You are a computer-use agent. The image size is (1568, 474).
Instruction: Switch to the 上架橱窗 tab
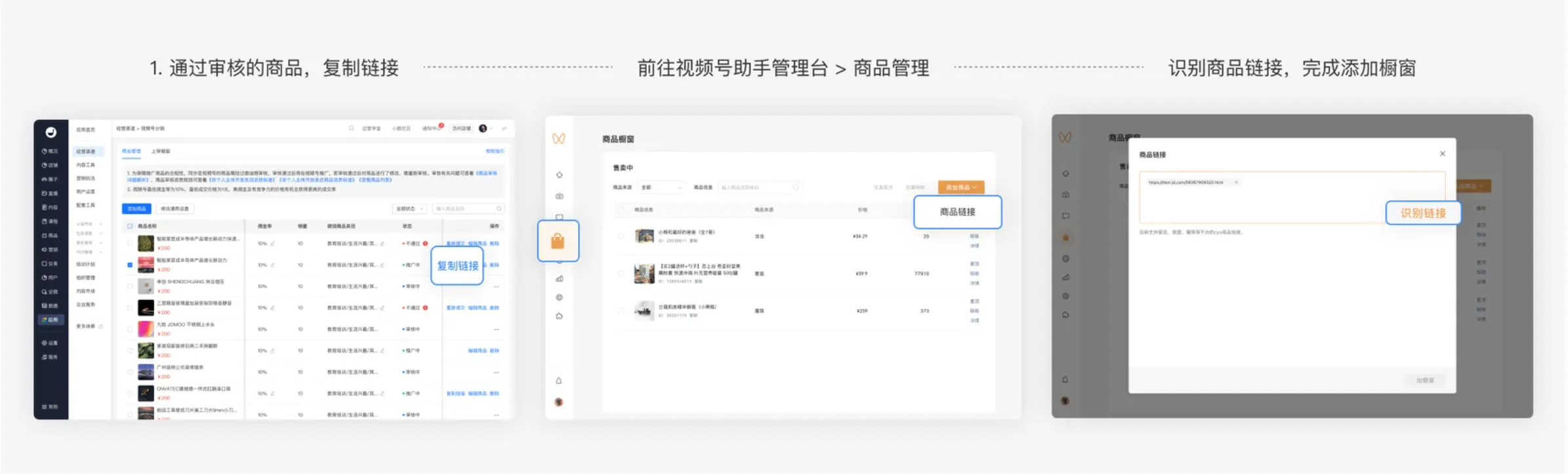tap(161, 151)
